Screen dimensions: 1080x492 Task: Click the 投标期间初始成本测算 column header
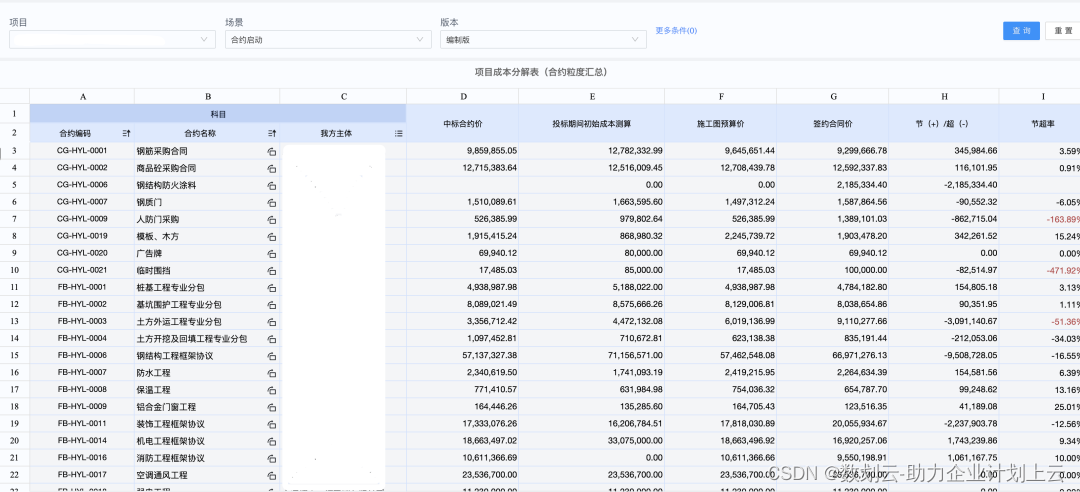click(592, 124)
